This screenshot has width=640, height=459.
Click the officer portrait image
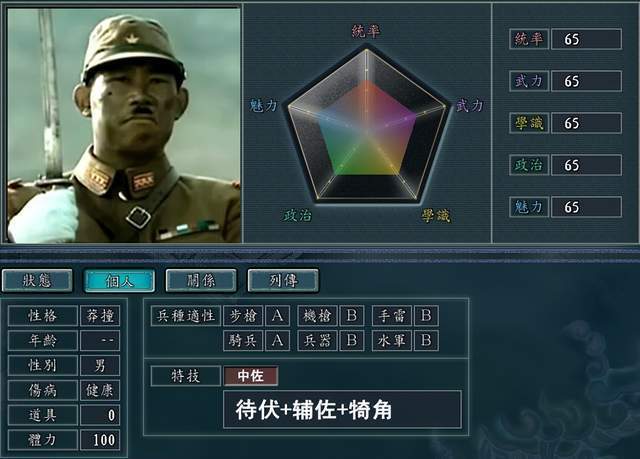124,125
